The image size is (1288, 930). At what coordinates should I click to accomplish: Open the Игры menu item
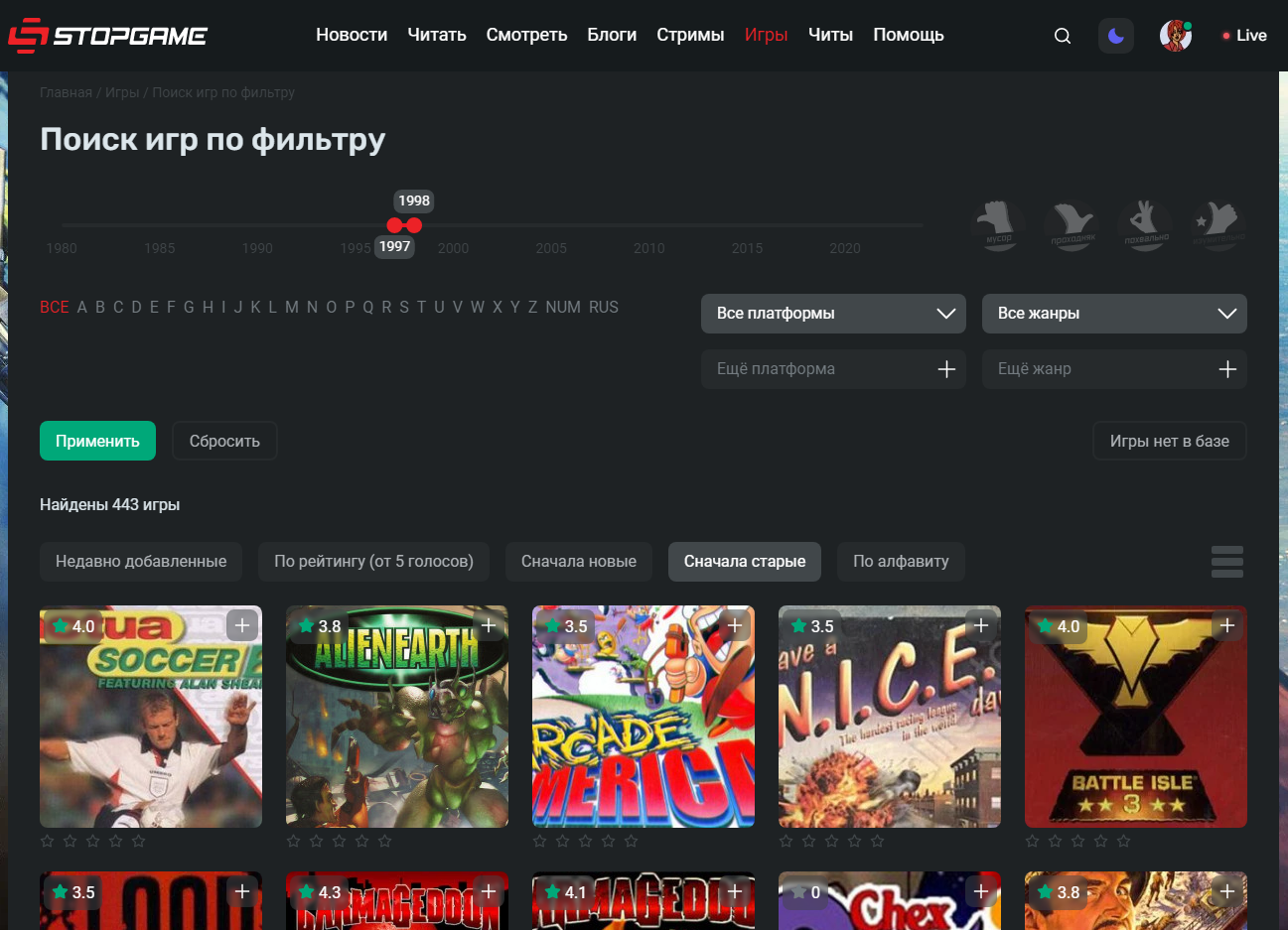click(x=766, y=35)
